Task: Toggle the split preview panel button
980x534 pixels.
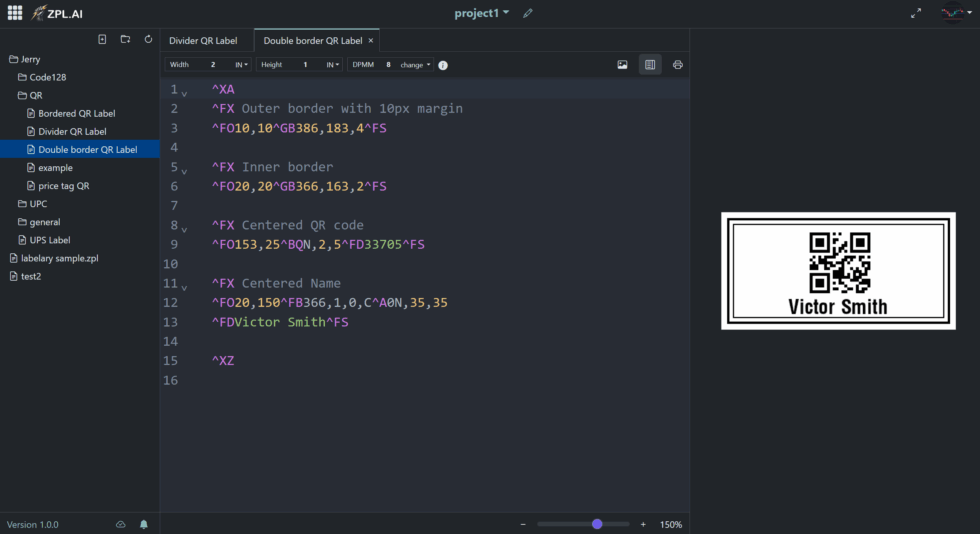Action: pos(650,64)
